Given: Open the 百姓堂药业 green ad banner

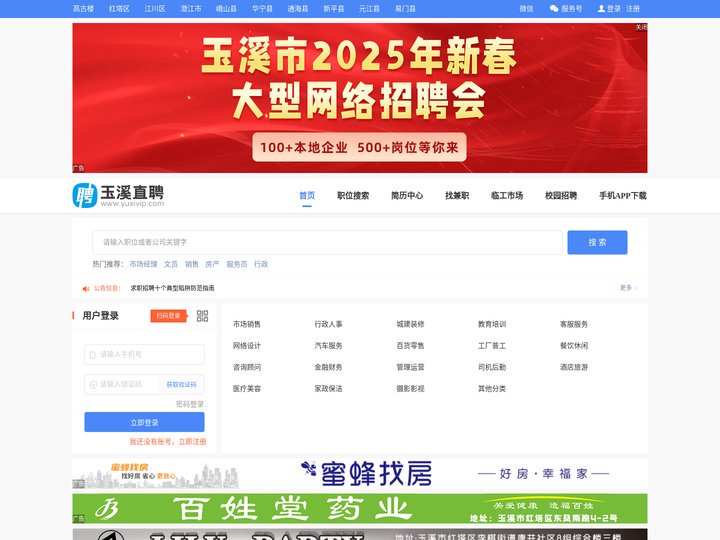Looking at the screenshot, I should point(360,509).
